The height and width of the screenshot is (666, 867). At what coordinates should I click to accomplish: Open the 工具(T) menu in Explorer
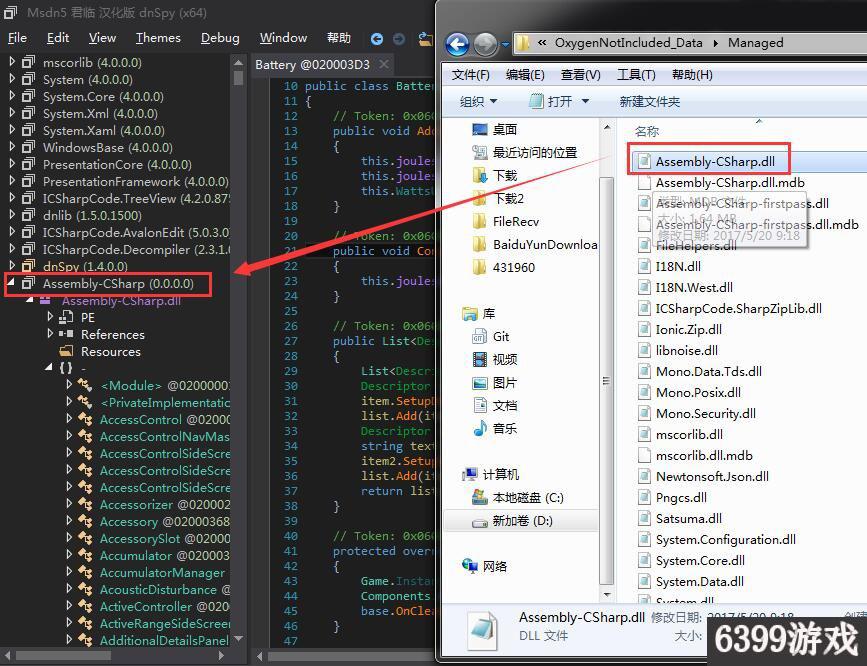click(636, 75)
